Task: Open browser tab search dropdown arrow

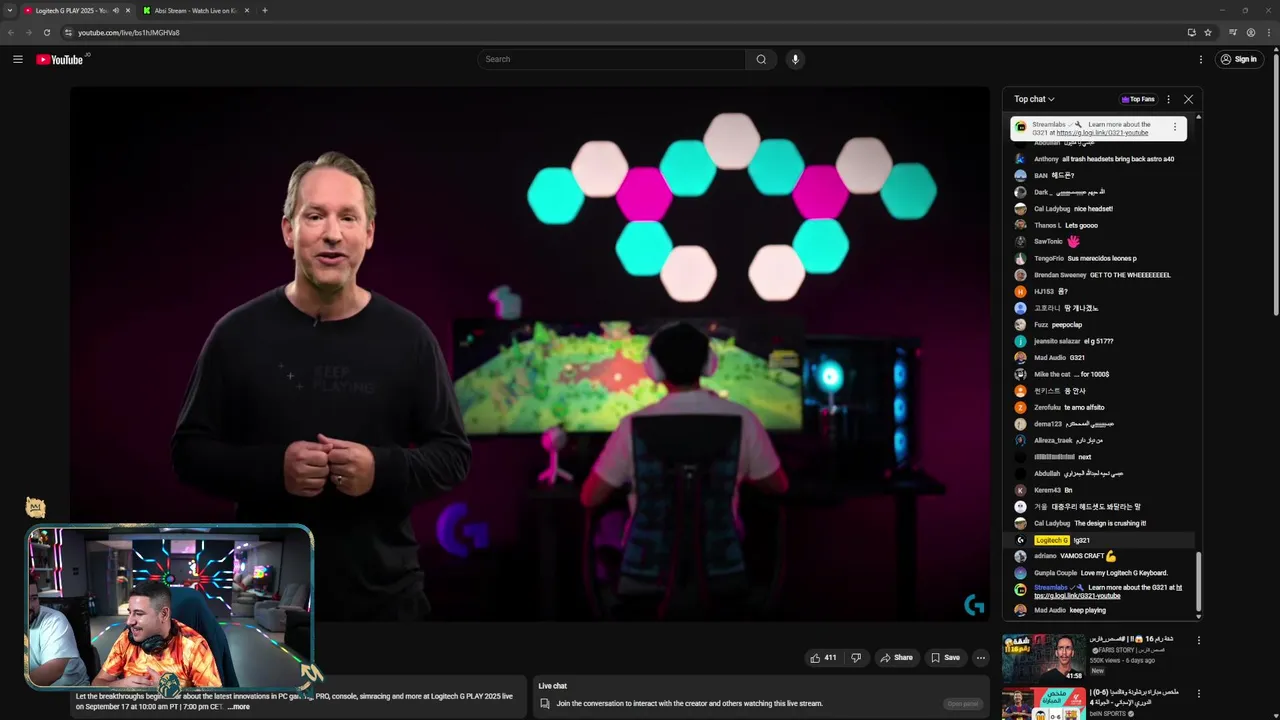Action: point(9,10)
